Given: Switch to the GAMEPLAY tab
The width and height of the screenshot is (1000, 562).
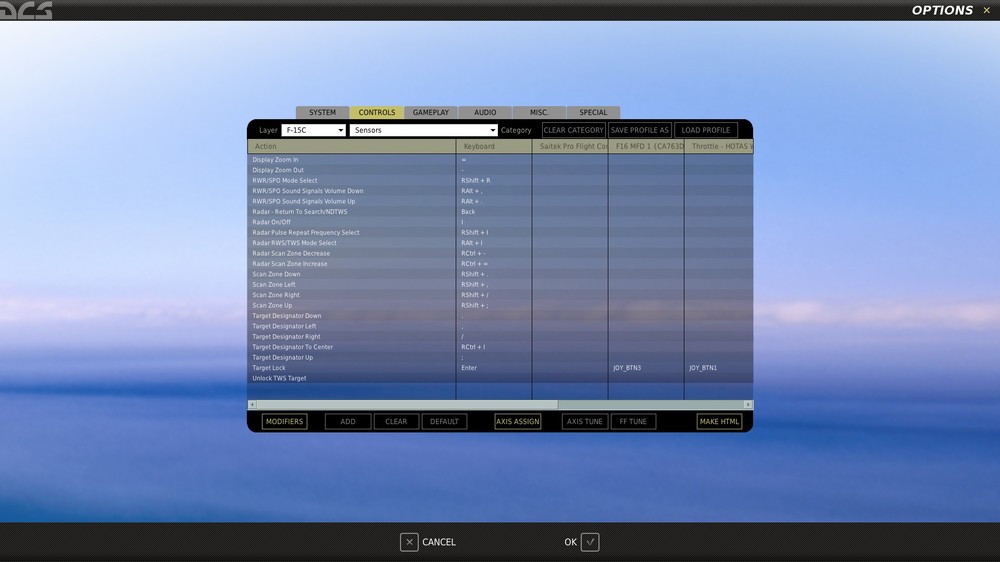Looking at the screenshot, I should pyautogui.click(x=430, y=112).
